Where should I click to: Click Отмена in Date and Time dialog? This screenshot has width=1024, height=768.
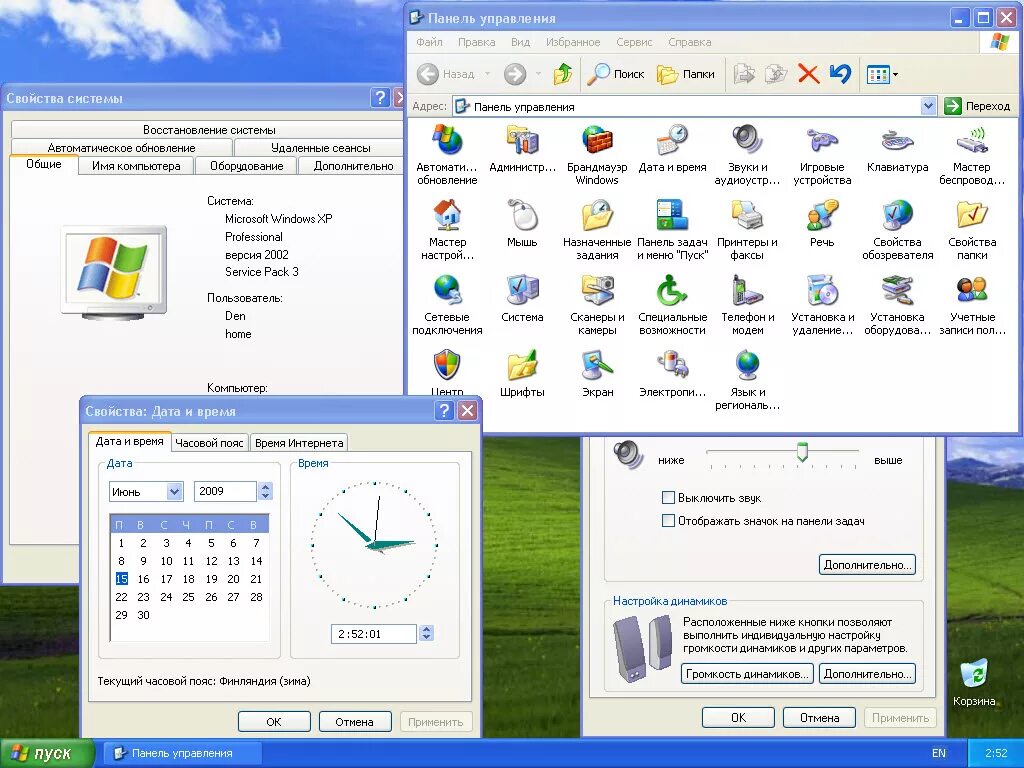pyautogui.click(x=355, y=722)
